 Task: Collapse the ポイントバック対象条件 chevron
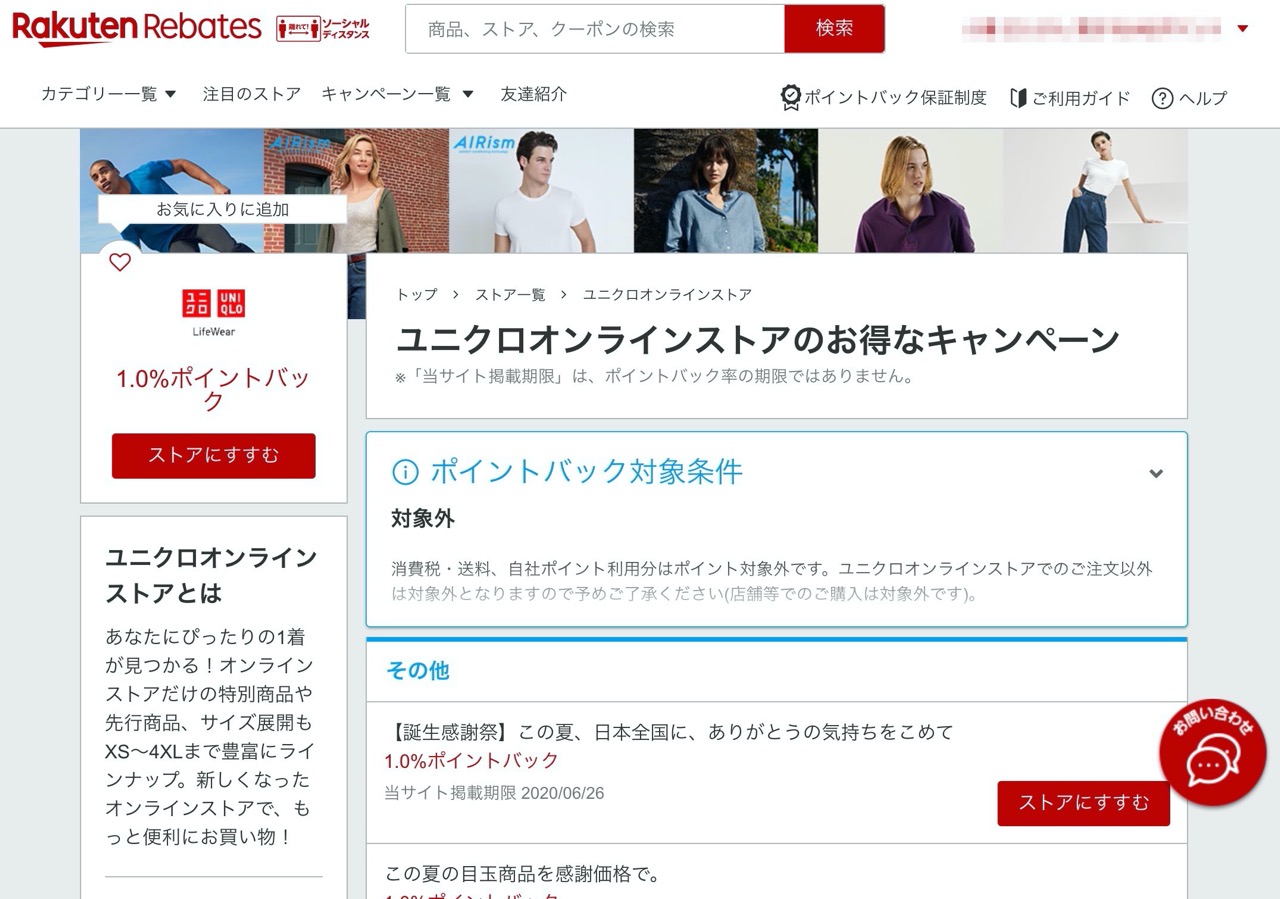pos(1156,473)
